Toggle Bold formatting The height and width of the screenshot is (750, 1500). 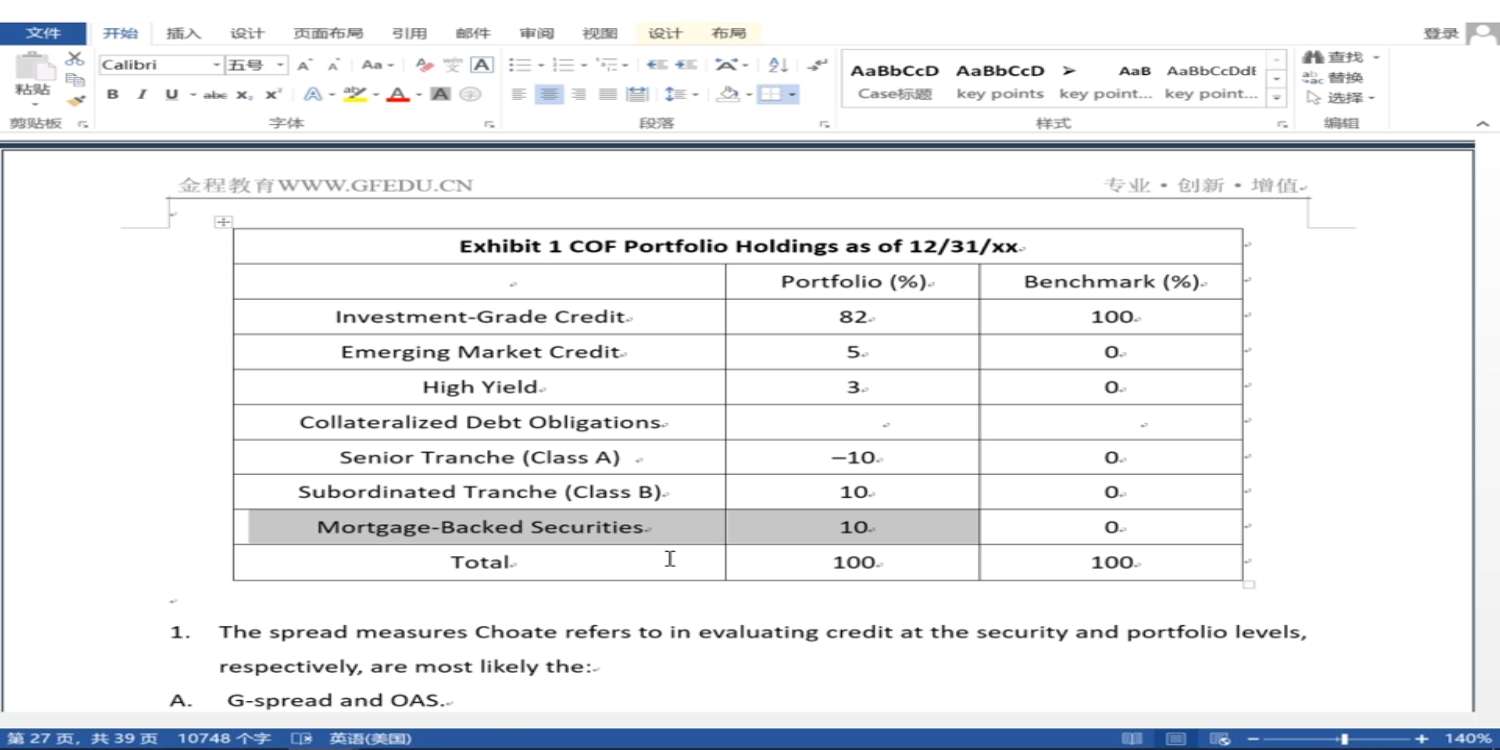click(x=113, y=94)
